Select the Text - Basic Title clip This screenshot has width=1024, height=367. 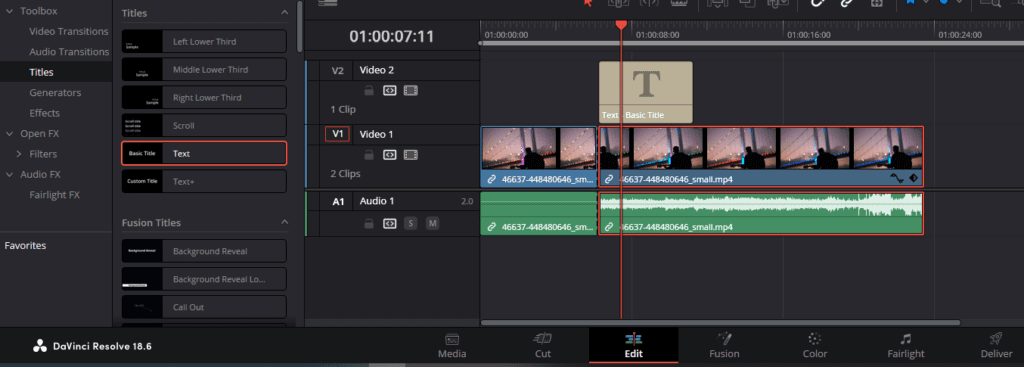pos(646,92)
